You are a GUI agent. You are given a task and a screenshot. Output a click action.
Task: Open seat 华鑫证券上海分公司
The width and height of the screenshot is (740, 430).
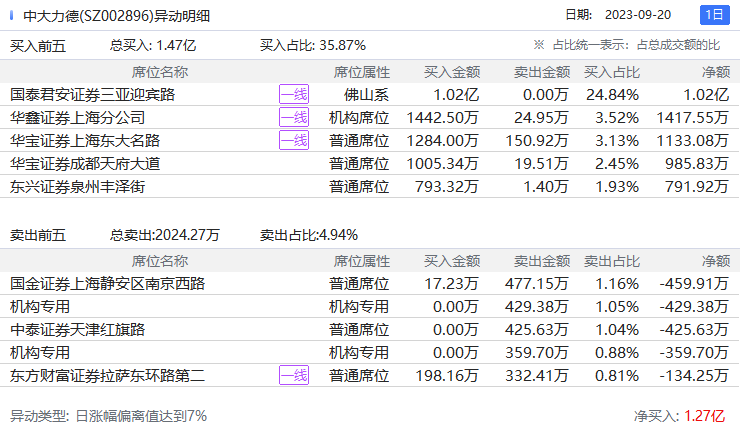77,118
